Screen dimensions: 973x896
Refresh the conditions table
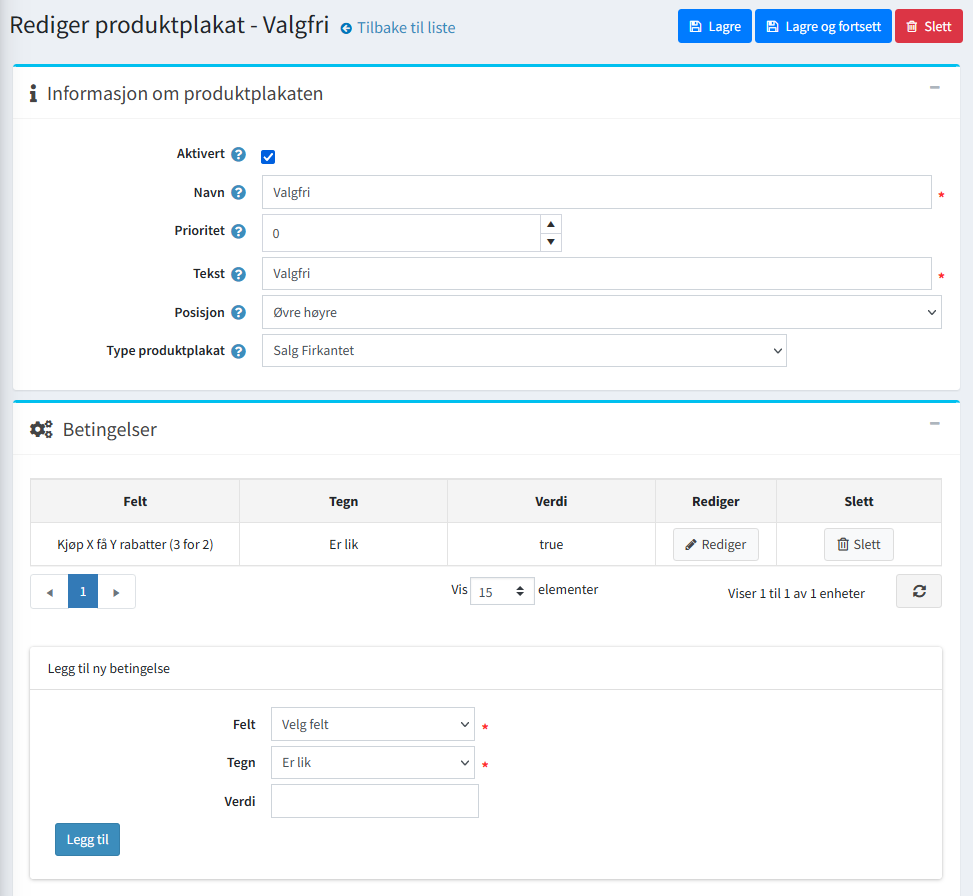coord(918,591)
